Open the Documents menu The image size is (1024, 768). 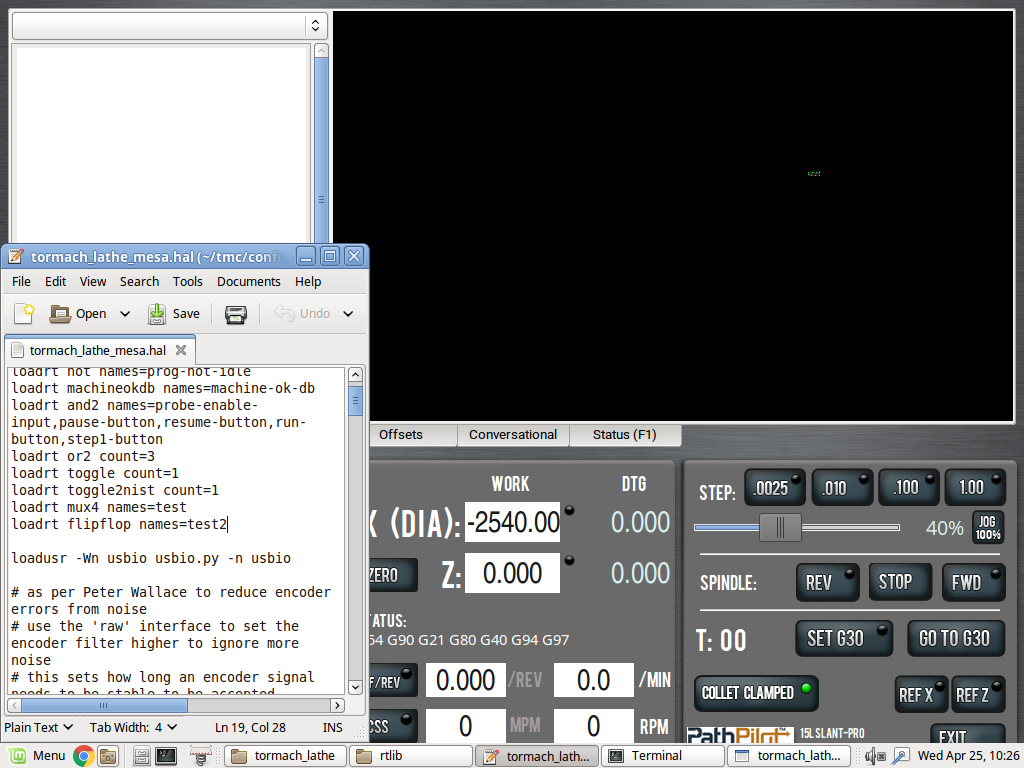[x=249, y=281]
